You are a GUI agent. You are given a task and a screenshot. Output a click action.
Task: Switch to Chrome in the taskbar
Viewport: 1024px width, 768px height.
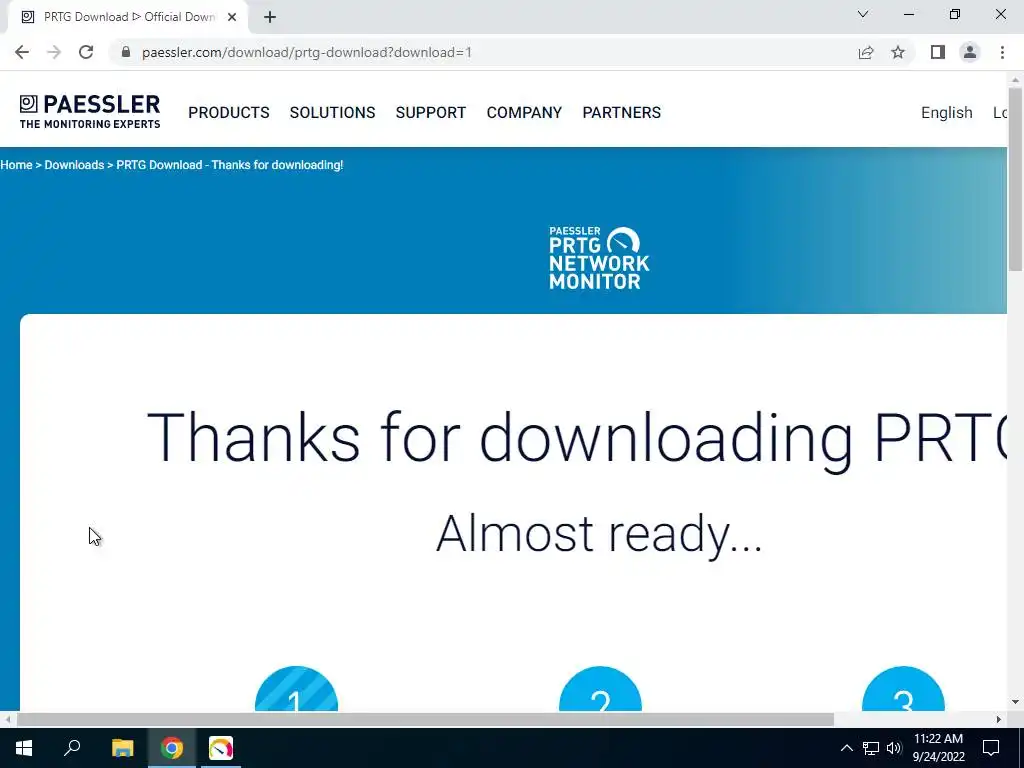[172, 748]
